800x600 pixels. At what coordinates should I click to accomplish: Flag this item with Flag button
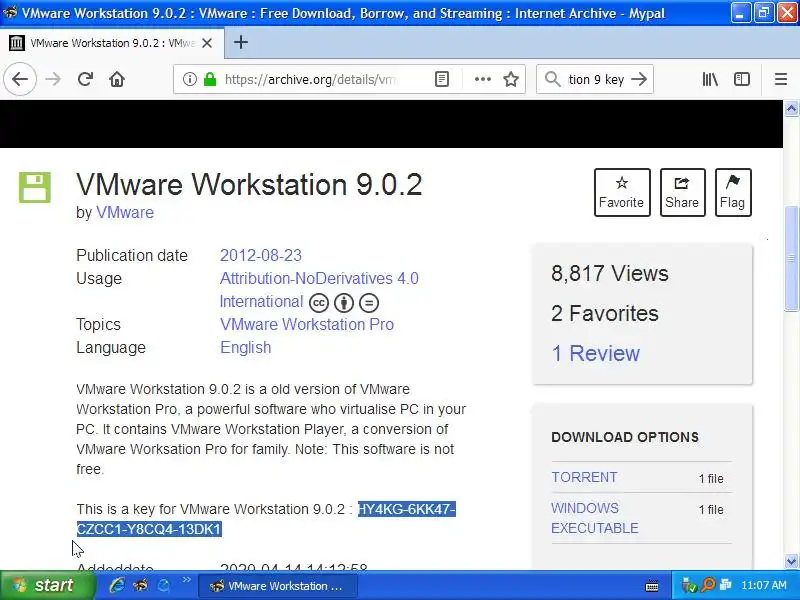[x=733, y=192]
